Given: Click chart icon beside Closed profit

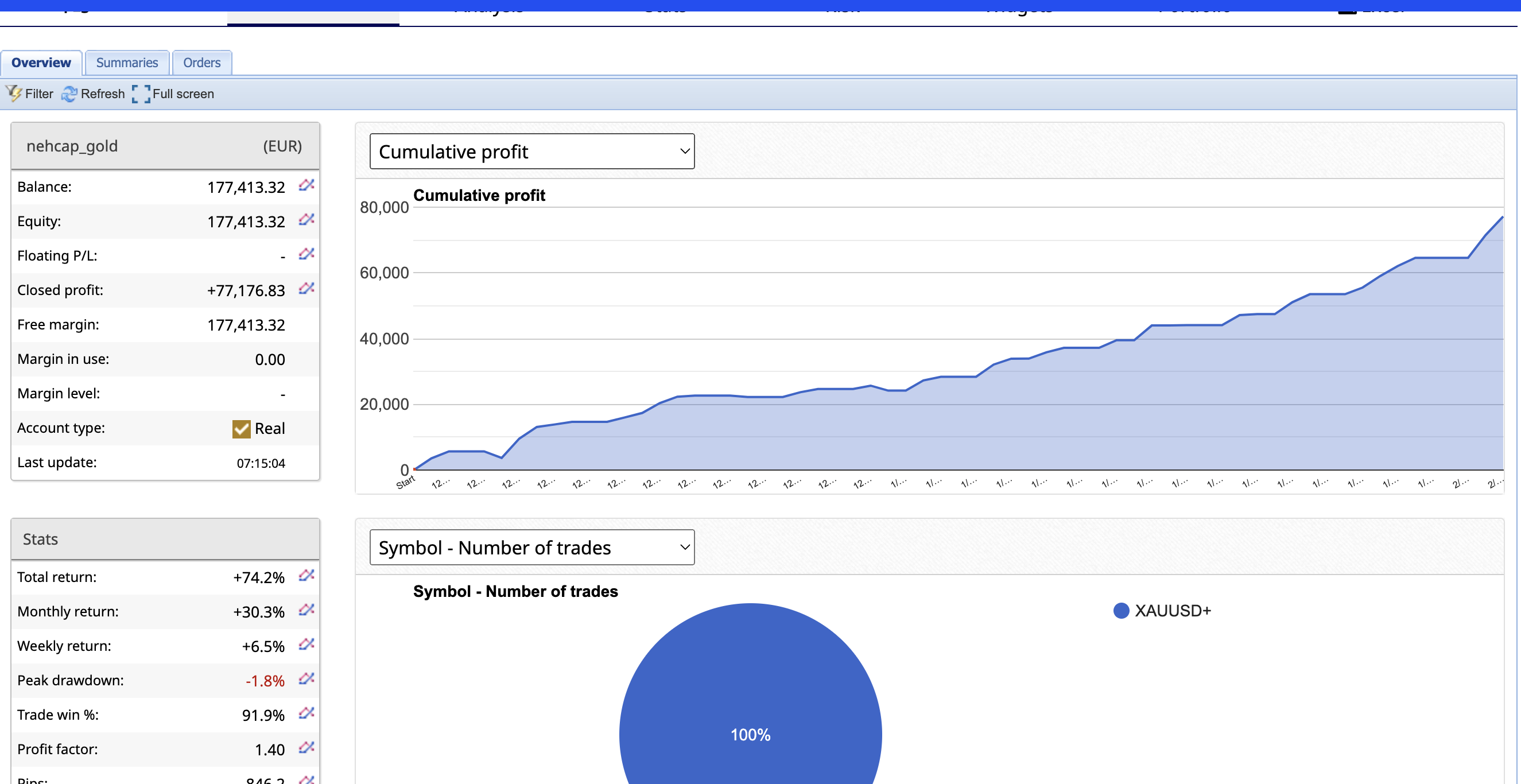Looking at the screenshot, I should tap(306, 289).
